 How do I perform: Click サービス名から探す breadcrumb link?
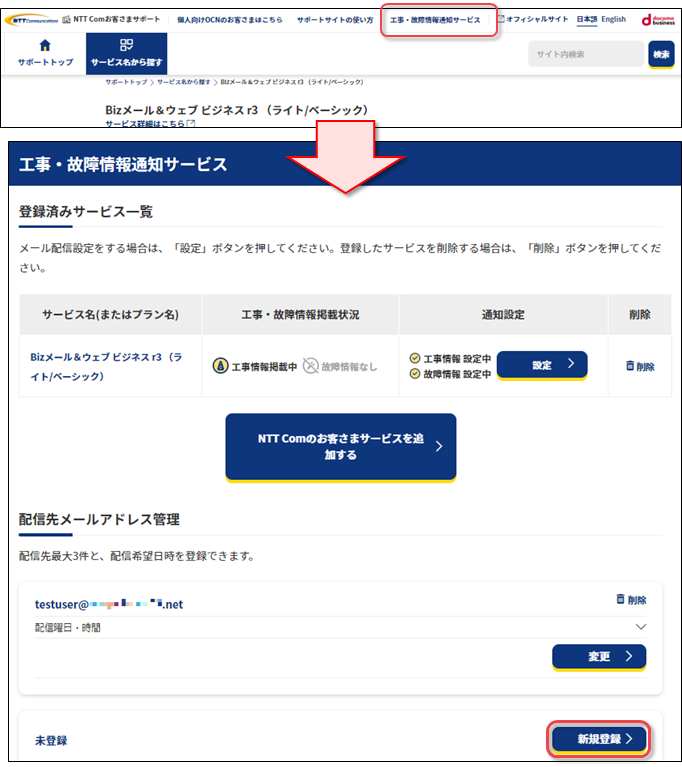[x=183, y=82]
